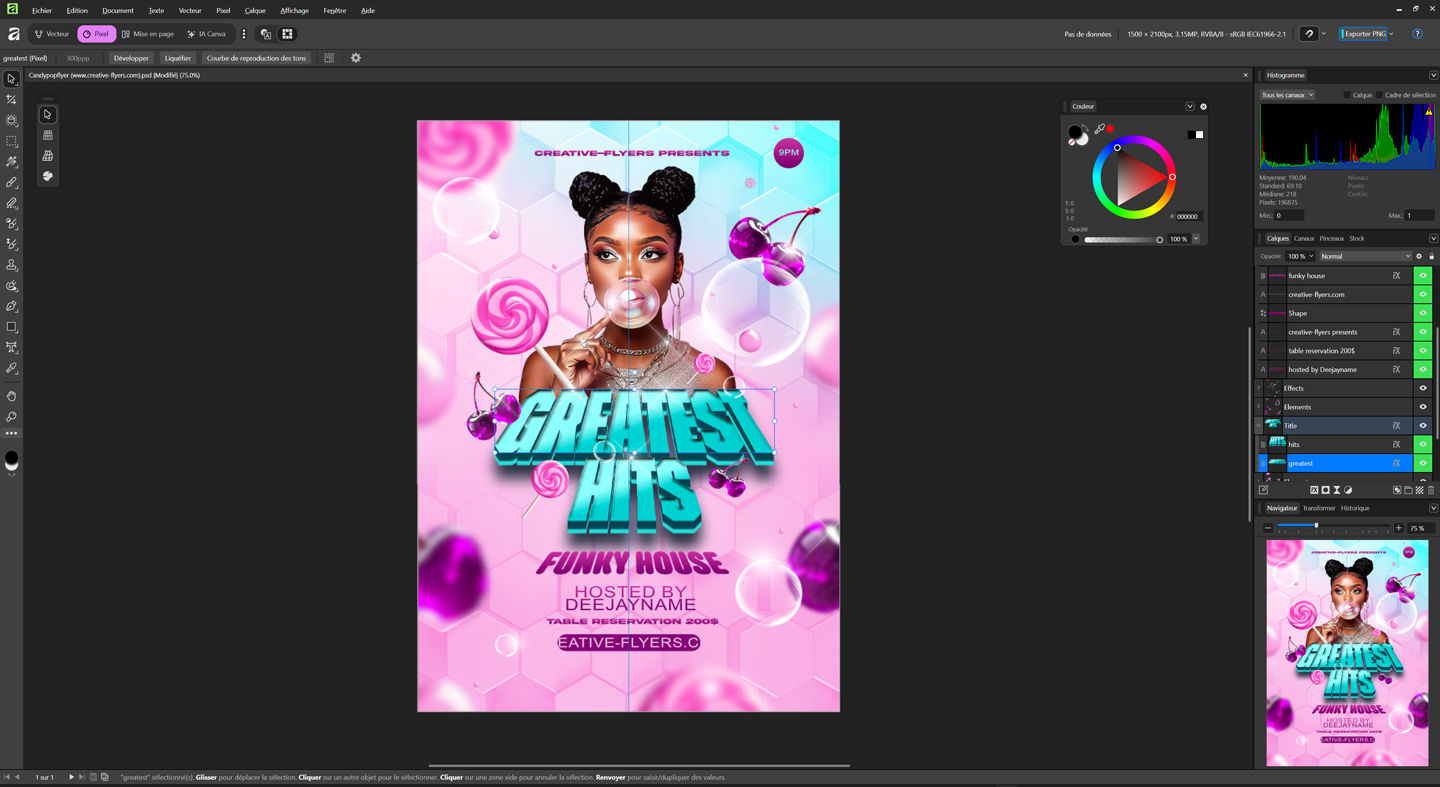Select the rectangular marquee selection tool
This screenshot has width=1440, height=787.
(x=12, y=141)
